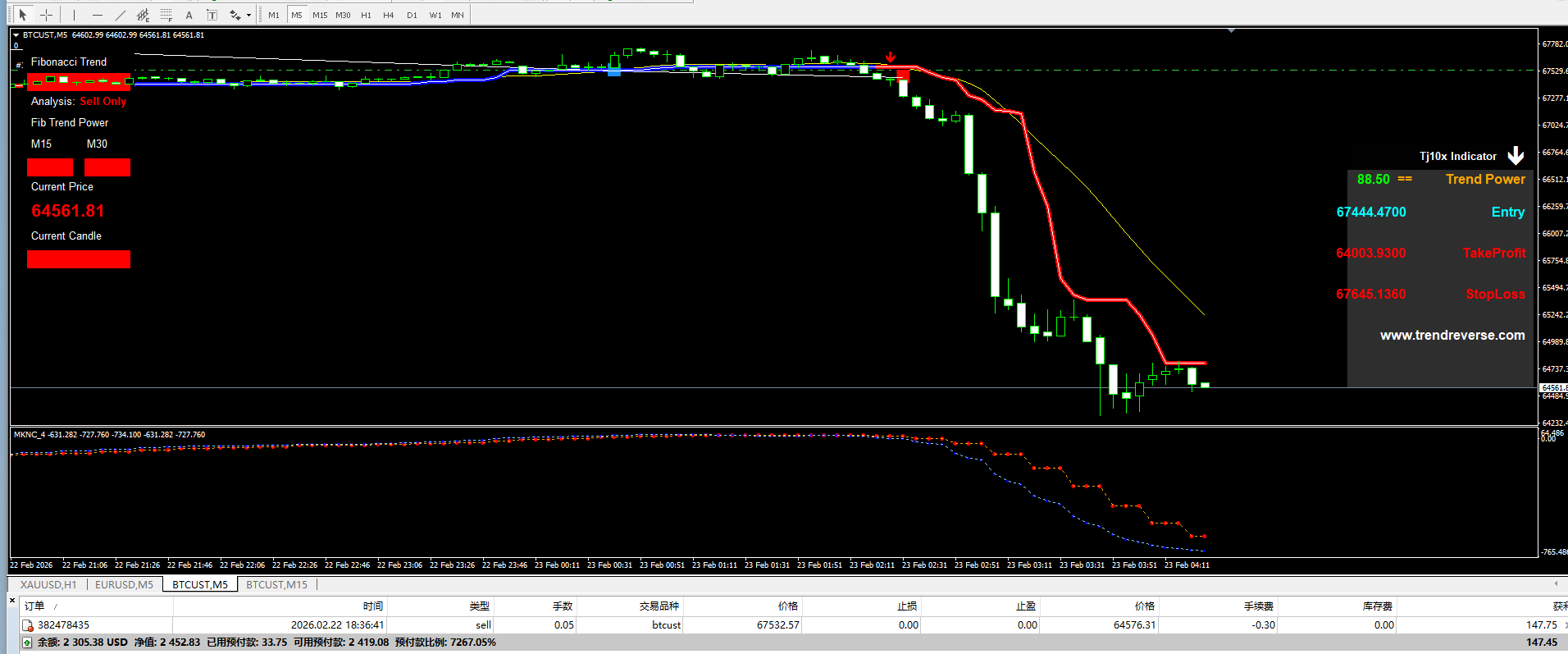1568x654 pixels.
Task: Sort orders by 时间 column
Action: (280, 606)
